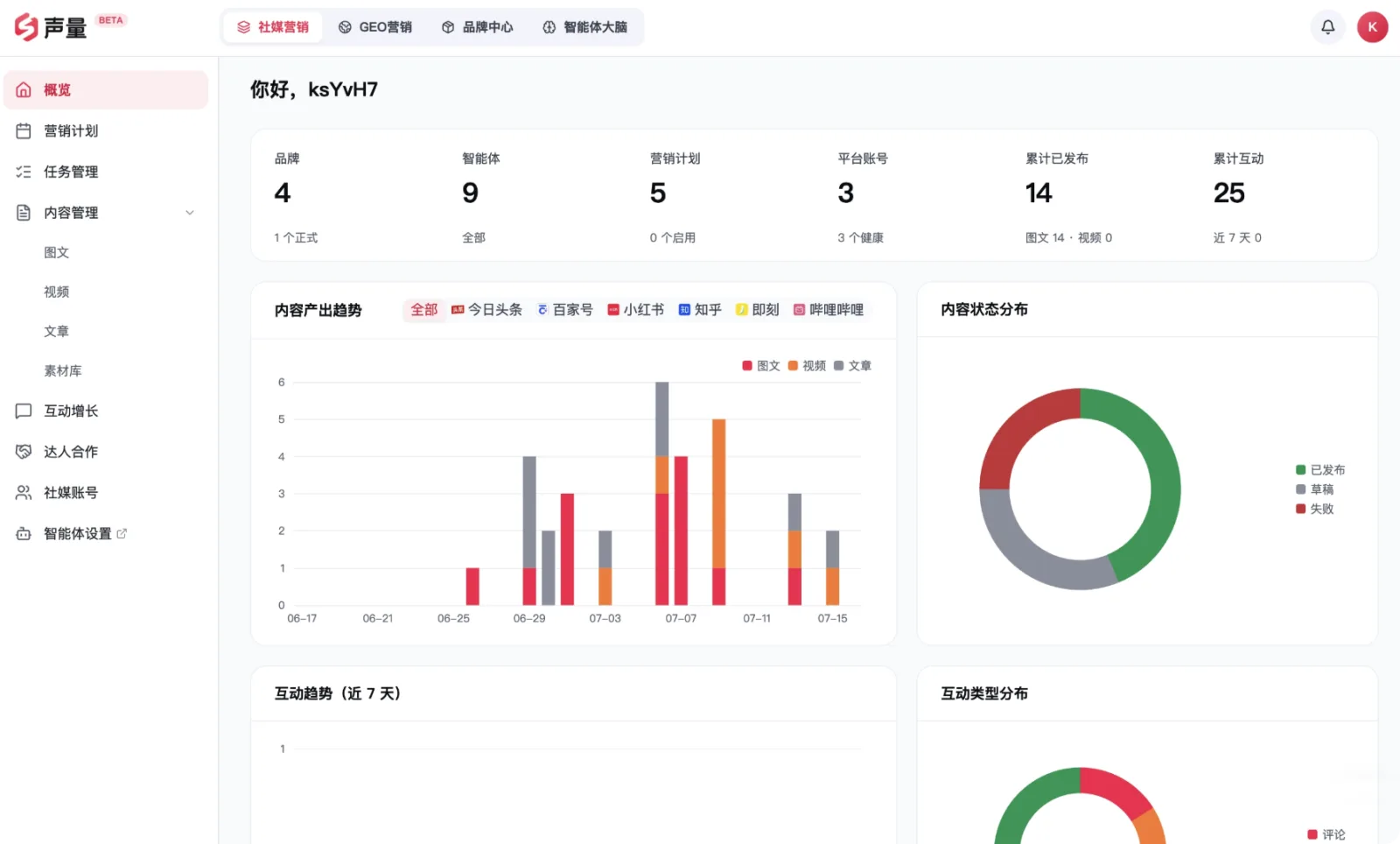Toggle the 图文 legend in bar chart
1400x844 pixels.
(761, 366)
